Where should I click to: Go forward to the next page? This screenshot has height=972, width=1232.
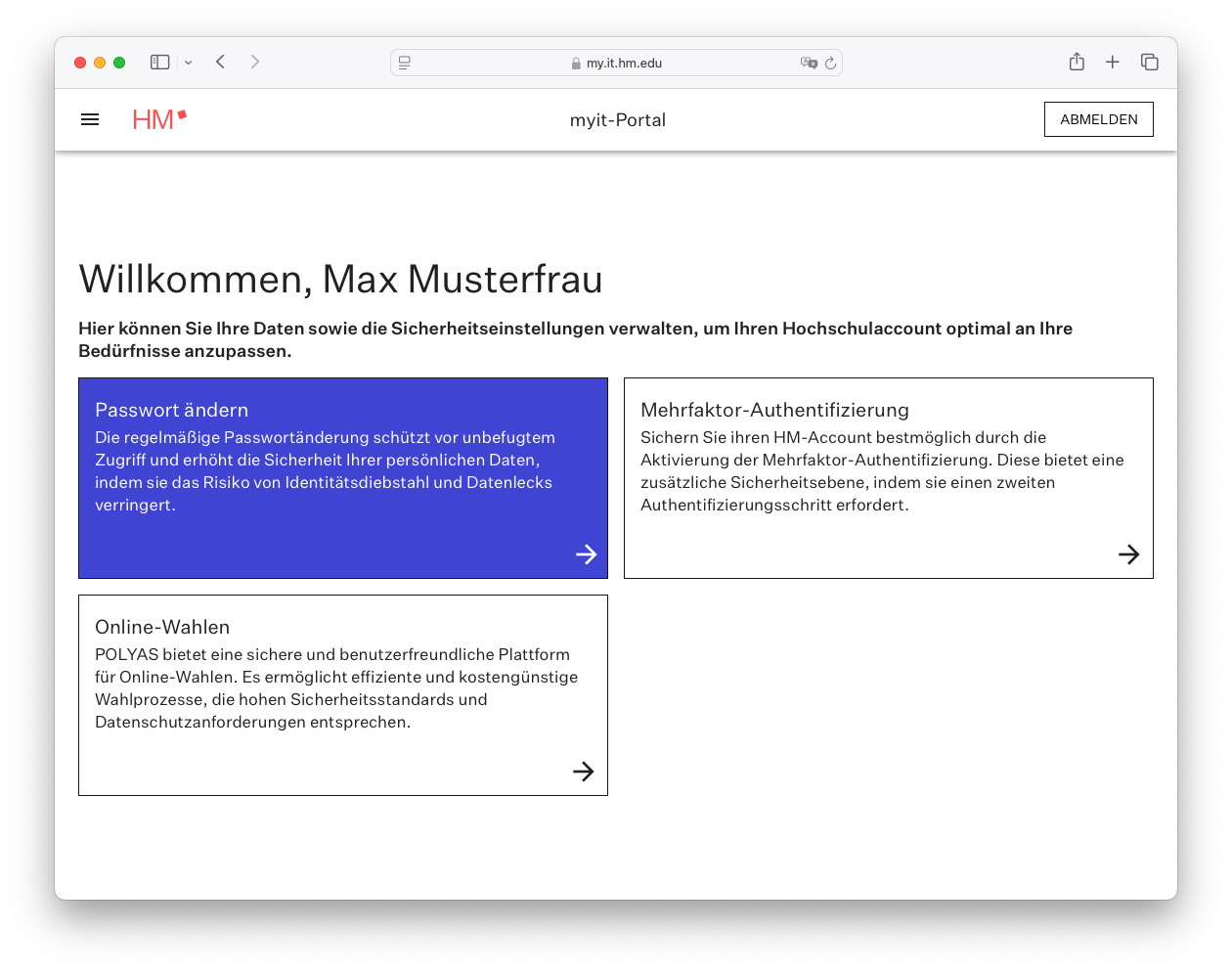point(255,63)
